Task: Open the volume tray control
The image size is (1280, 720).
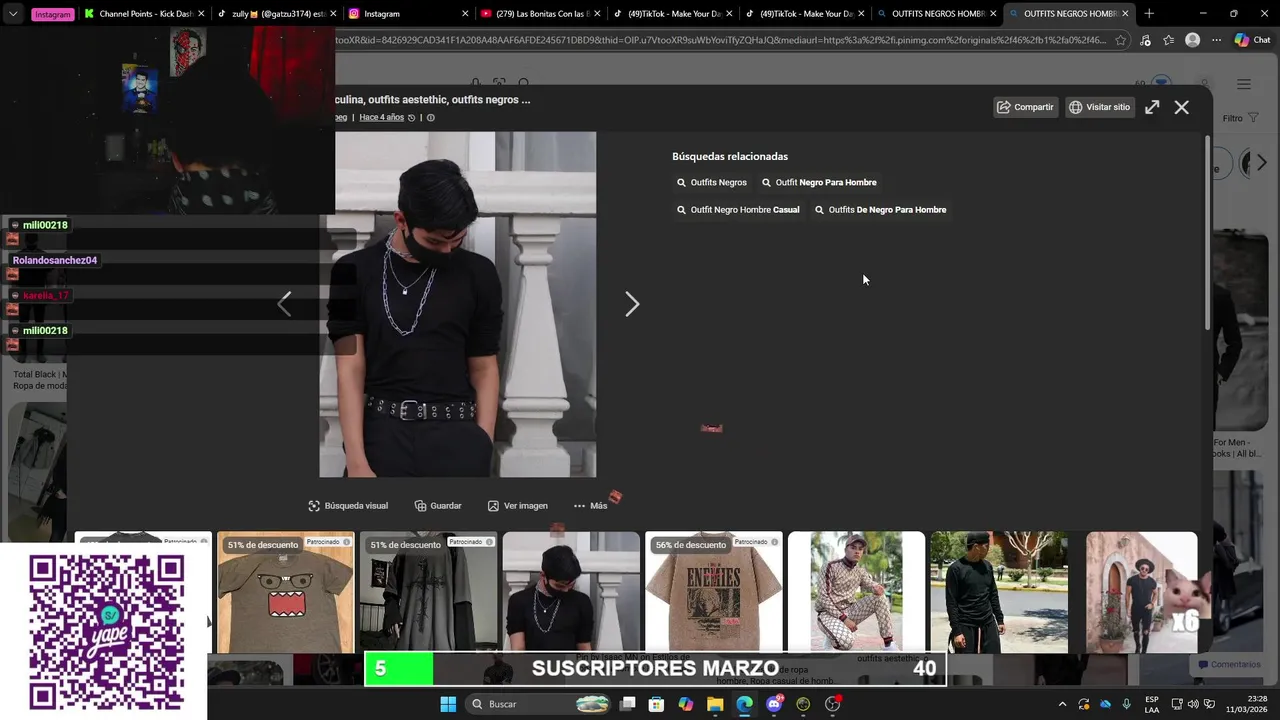Action: [1193, 704]
